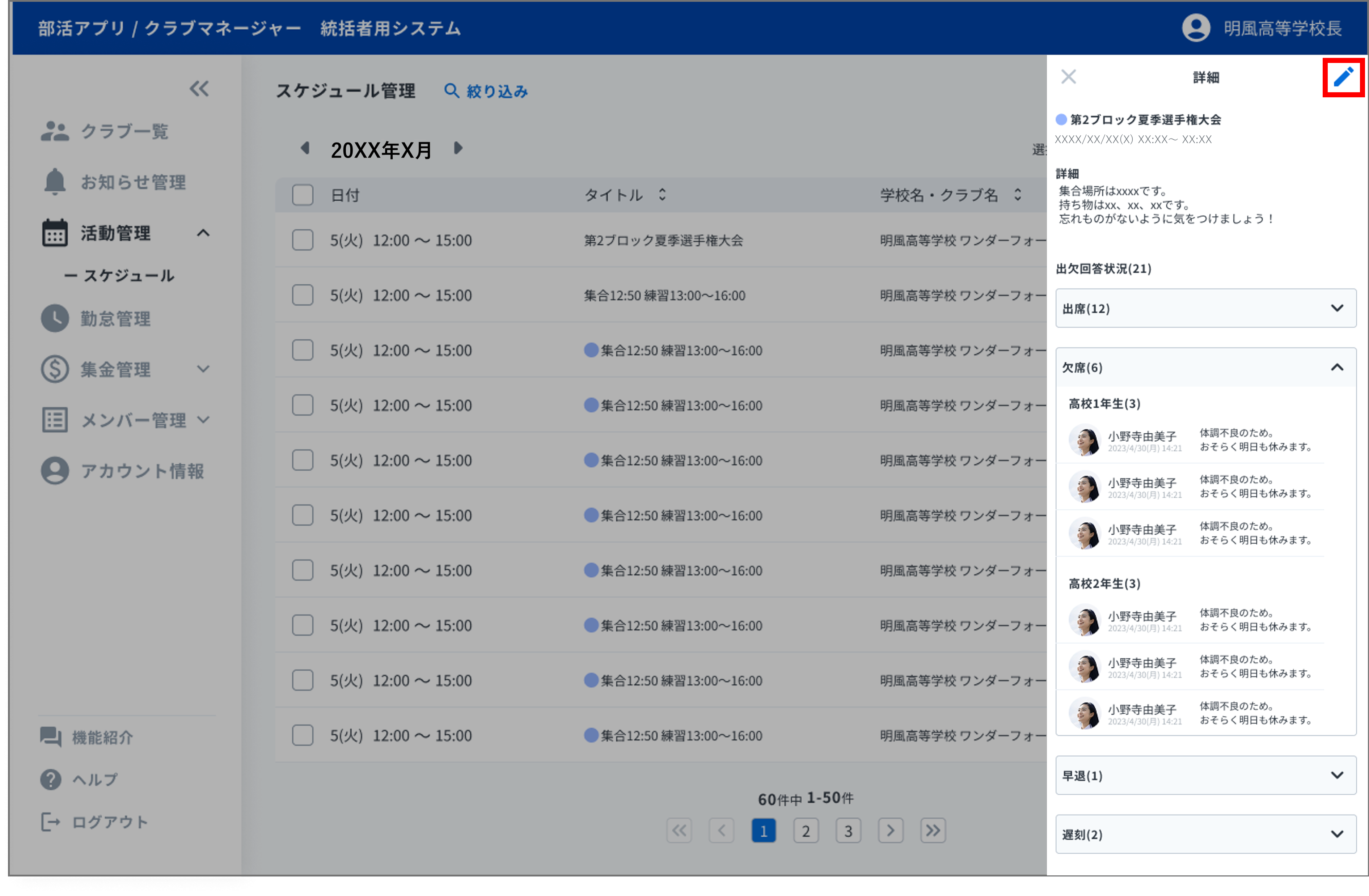Open 勤怠管理 via the clock icon
Screen dimensions: 1369x896
tap(55, 318)
